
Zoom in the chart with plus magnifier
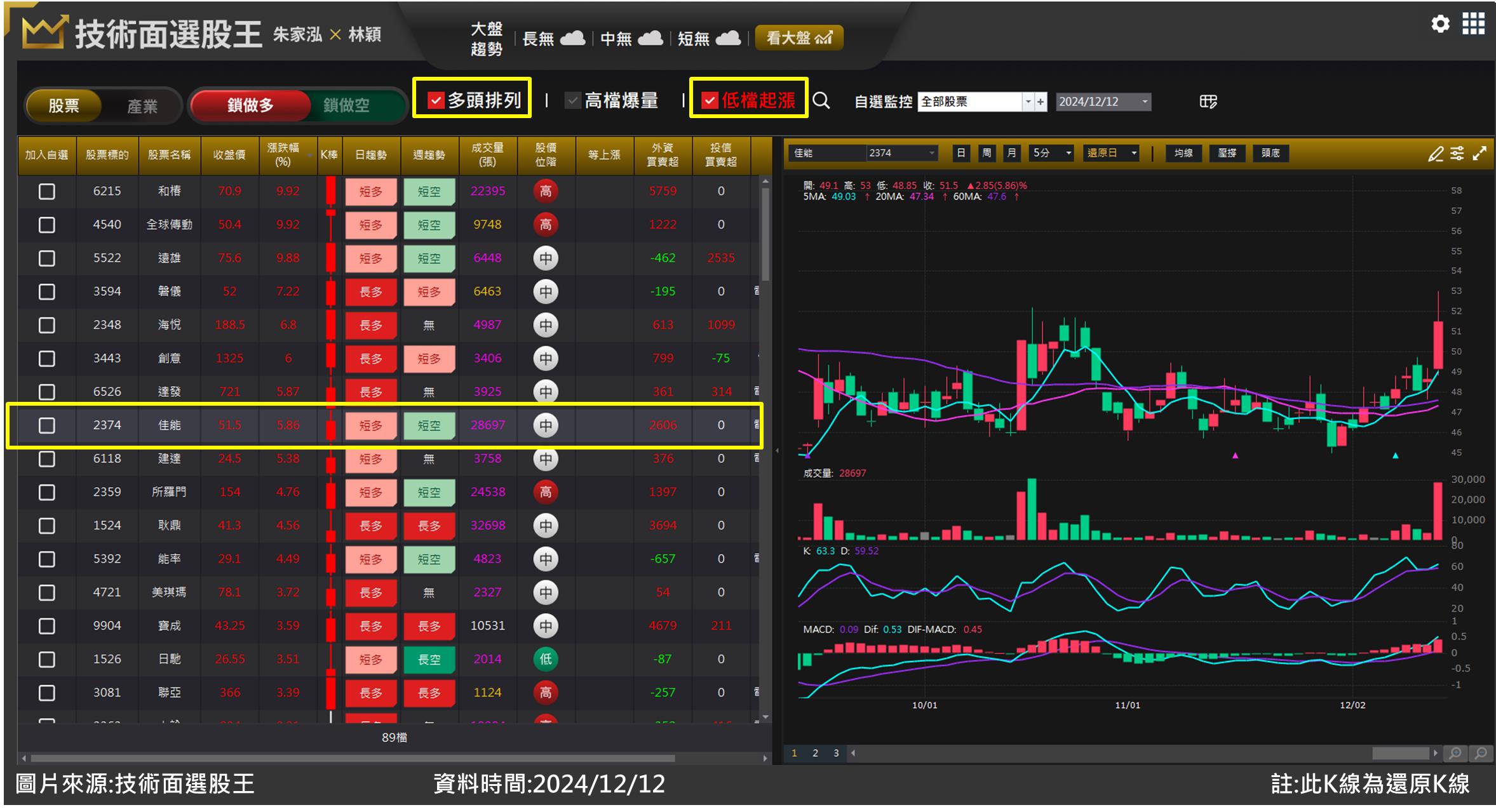[x=1455, y=754]
